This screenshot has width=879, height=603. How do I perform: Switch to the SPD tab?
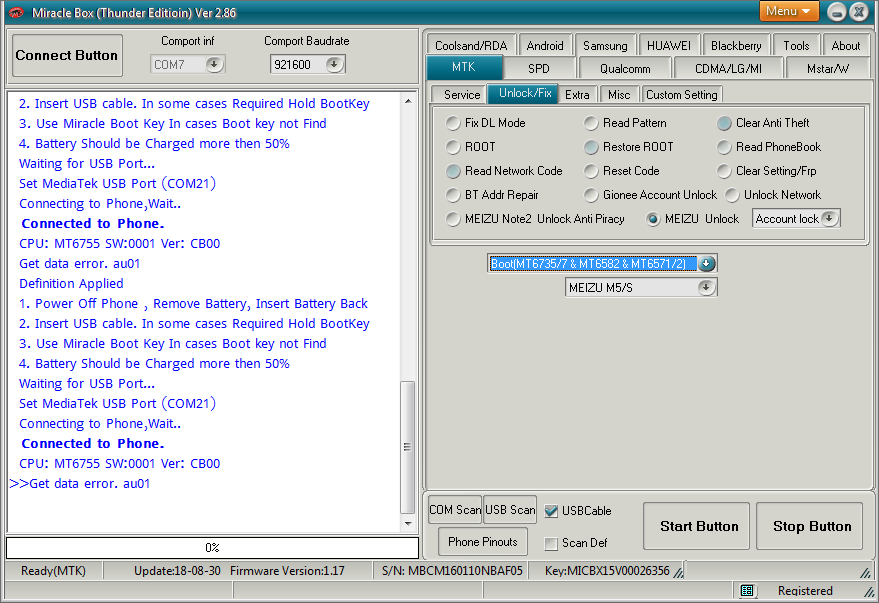[539, 68]
